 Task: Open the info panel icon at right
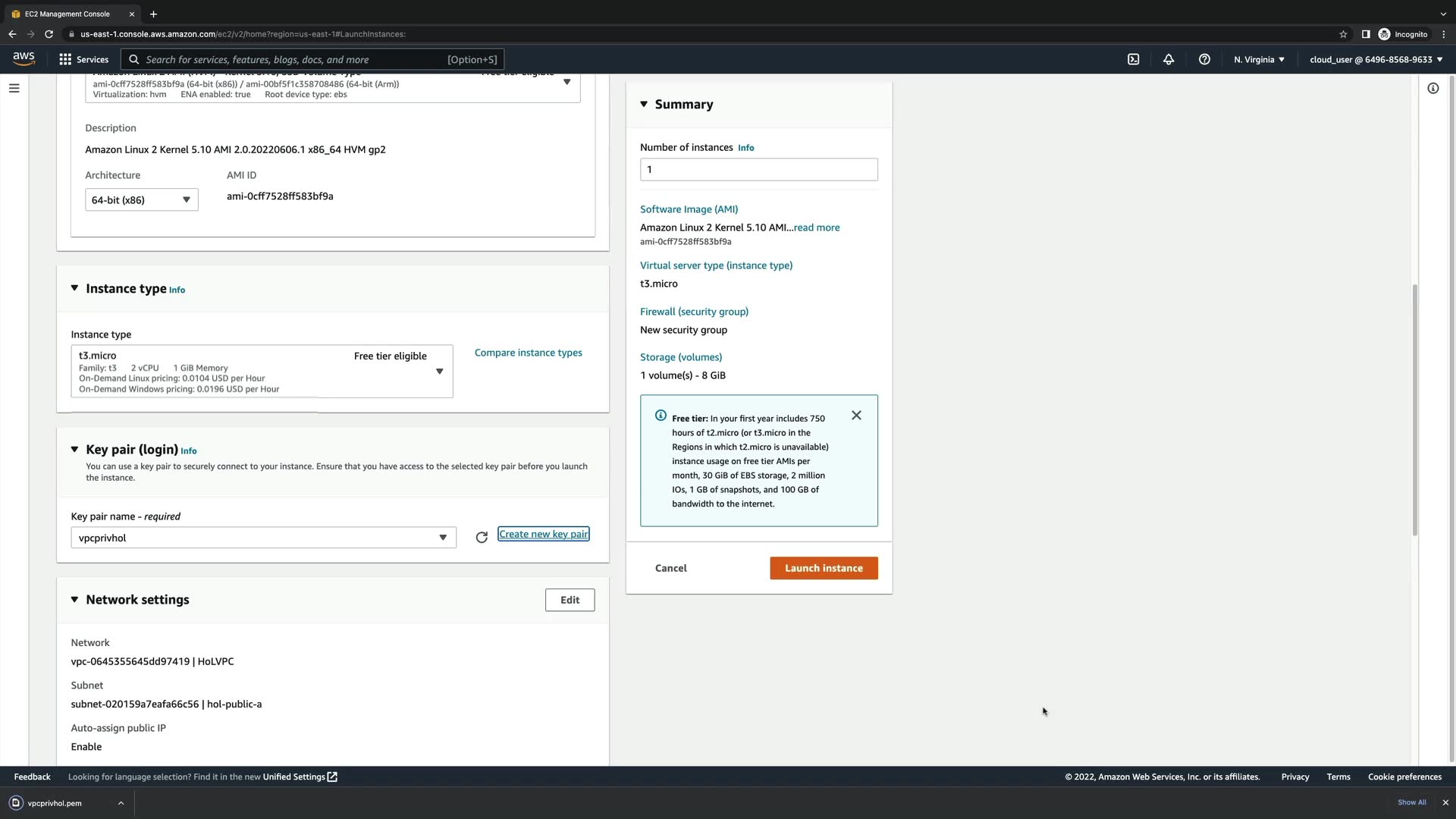pos(1432,88)
